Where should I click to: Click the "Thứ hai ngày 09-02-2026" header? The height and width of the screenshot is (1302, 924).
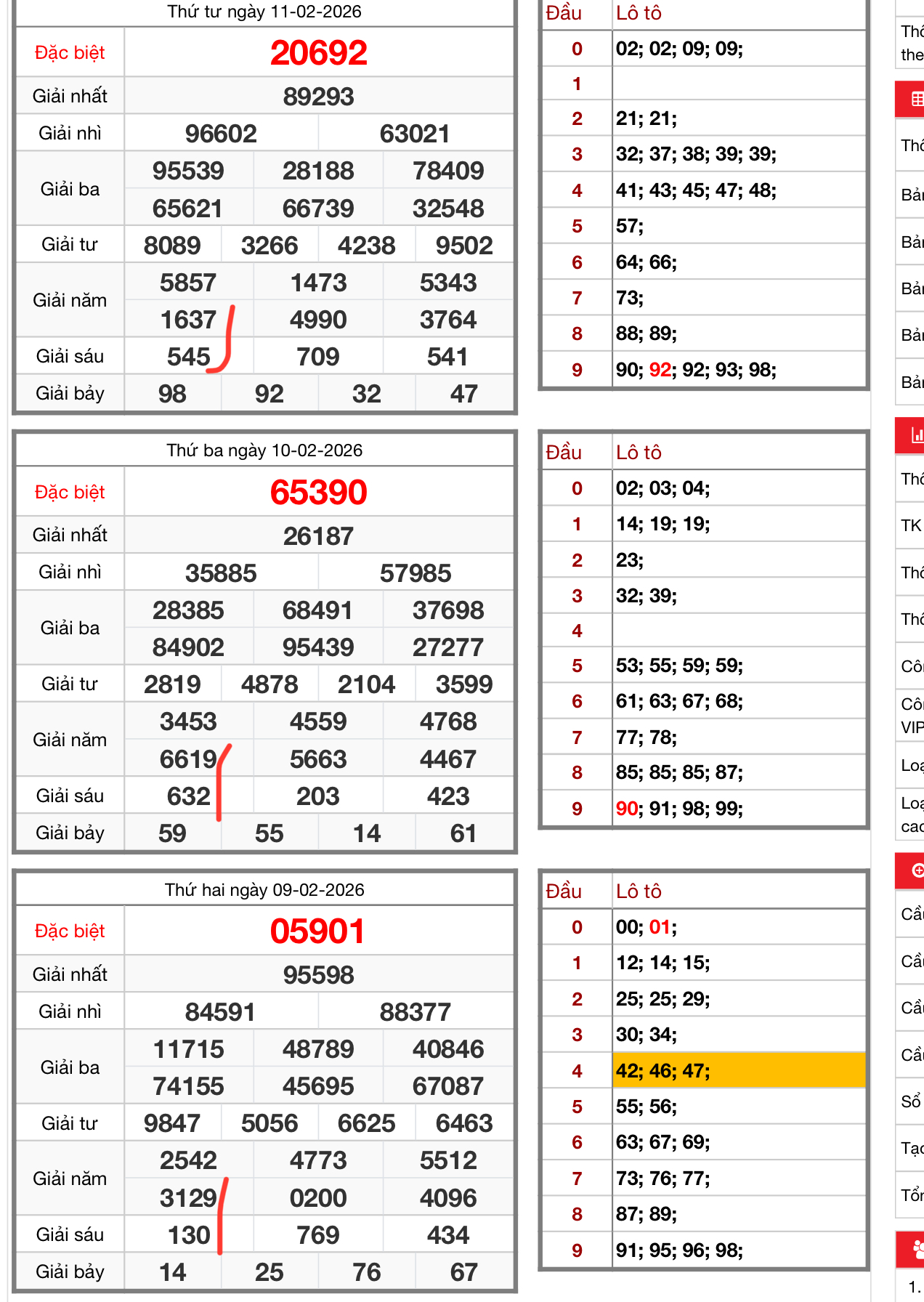click(x=264, y=890)
